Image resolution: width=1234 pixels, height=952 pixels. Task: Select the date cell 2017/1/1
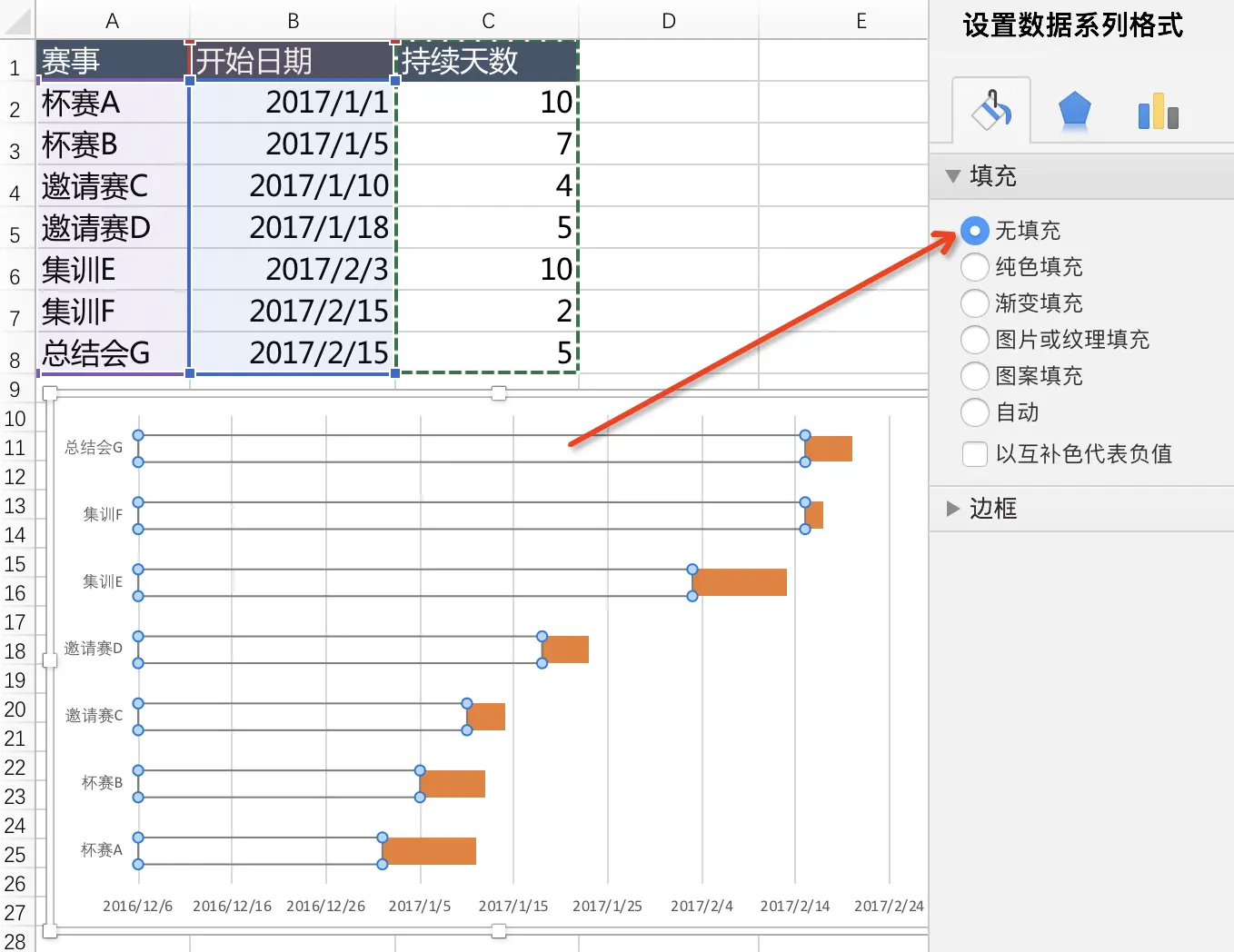point(293,103)
